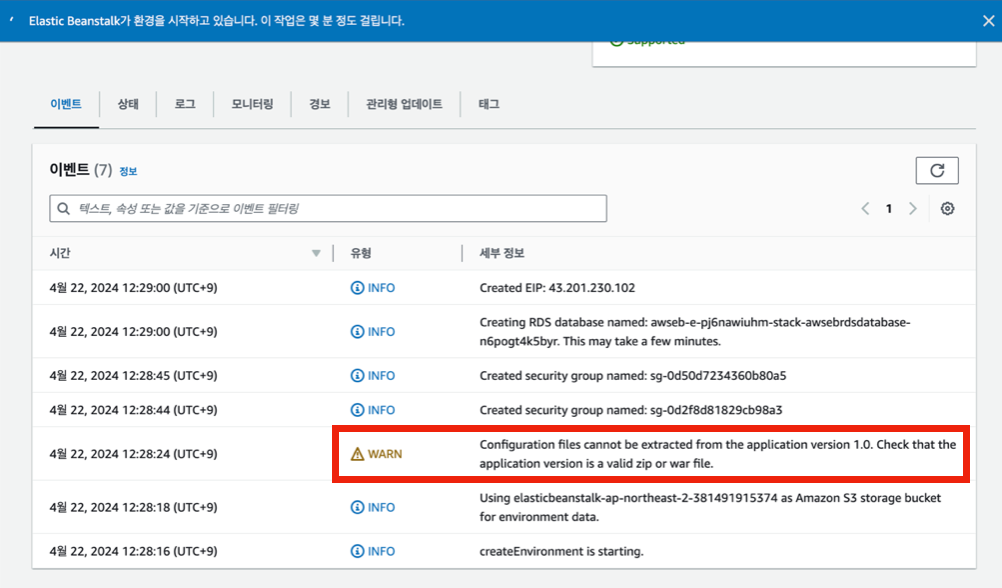Screen dimensions: 1002x588
Task: Click timestamp 12:28:45 (UTC+9)
Action: click(134, 376)
